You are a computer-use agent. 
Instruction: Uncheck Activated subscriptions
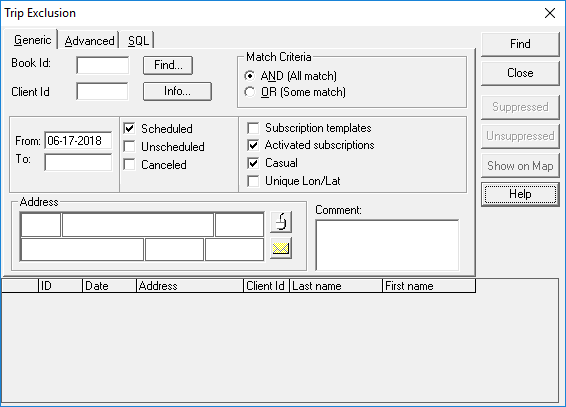[x=253, y=145]
